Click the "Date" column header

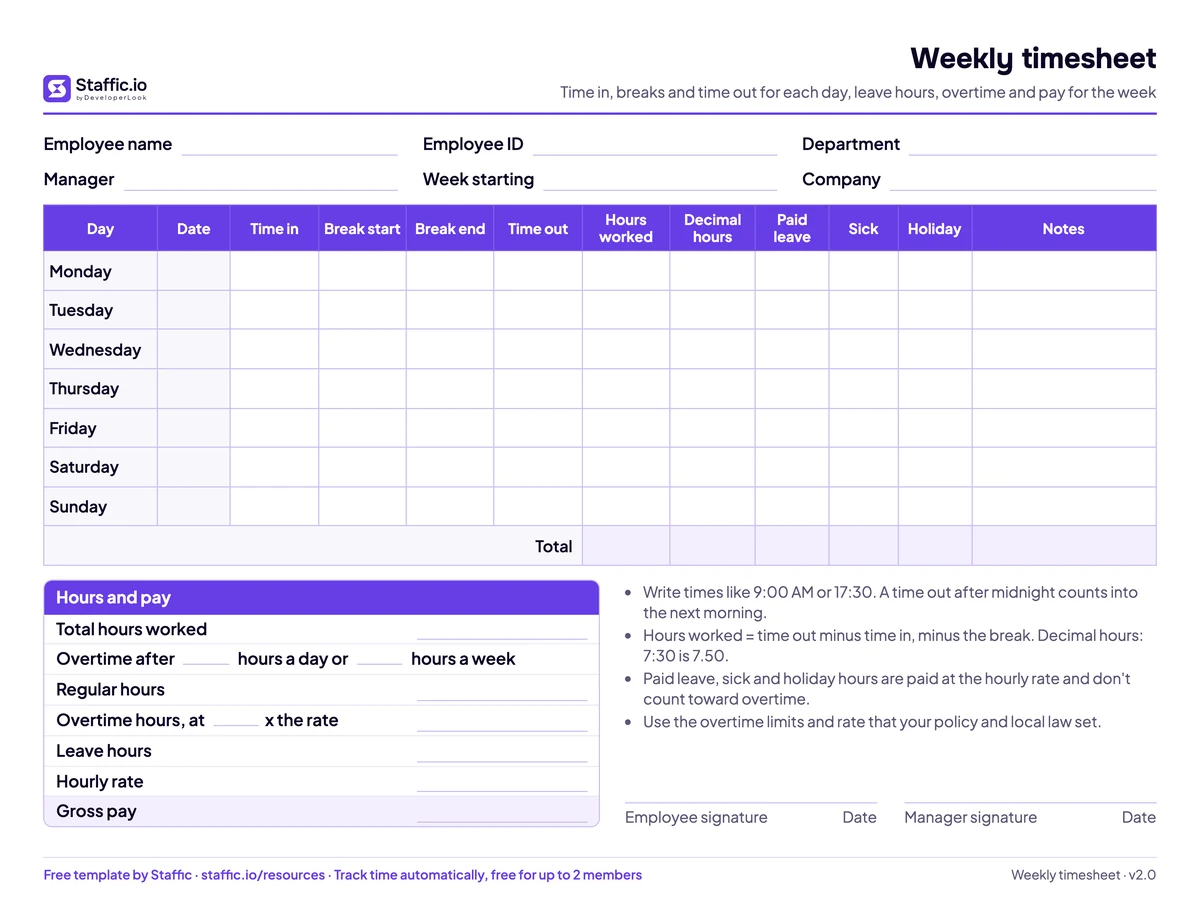click(193, 229)
